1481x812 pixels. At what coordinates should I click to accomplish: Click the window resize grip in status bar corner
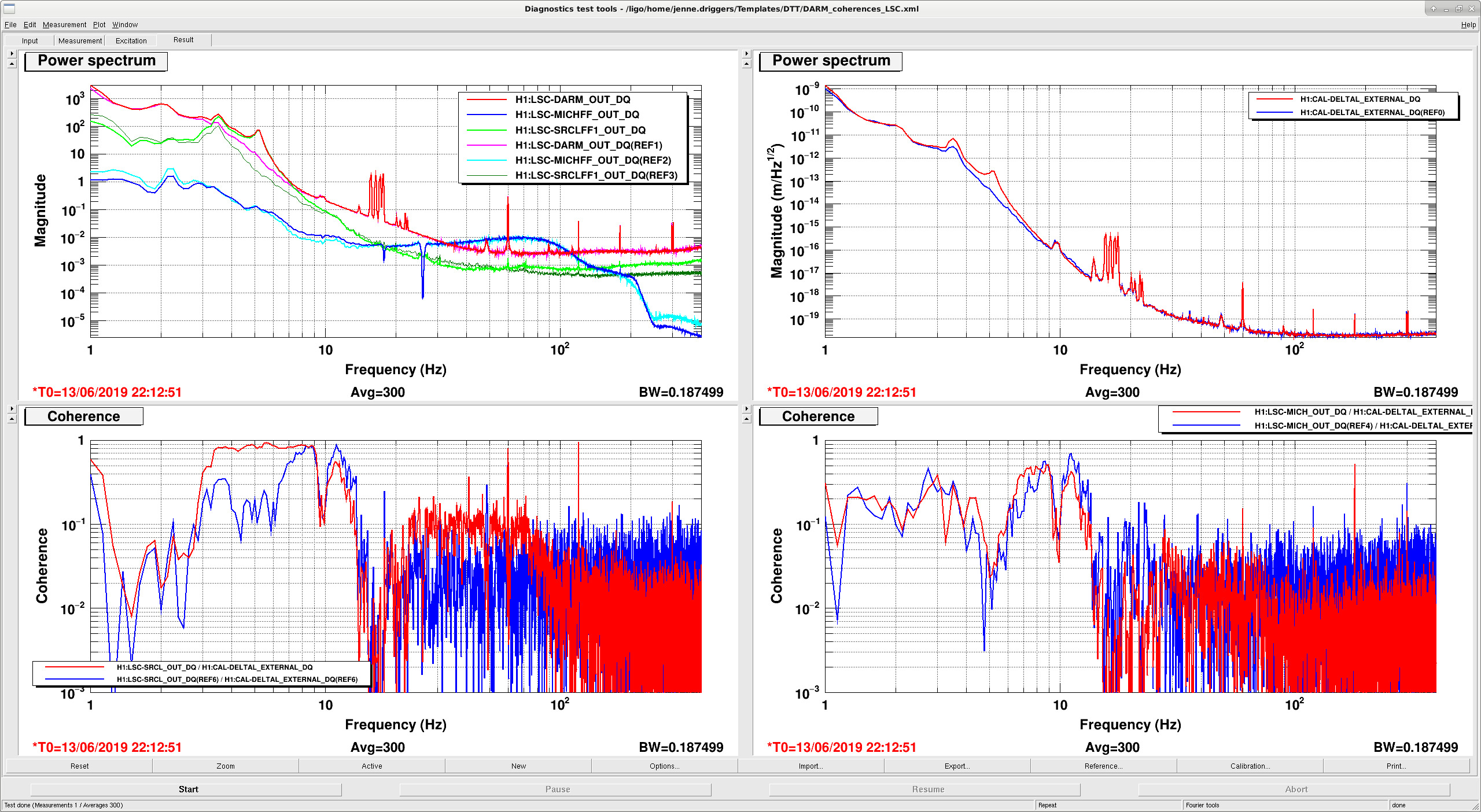[x=1475, y=806]
